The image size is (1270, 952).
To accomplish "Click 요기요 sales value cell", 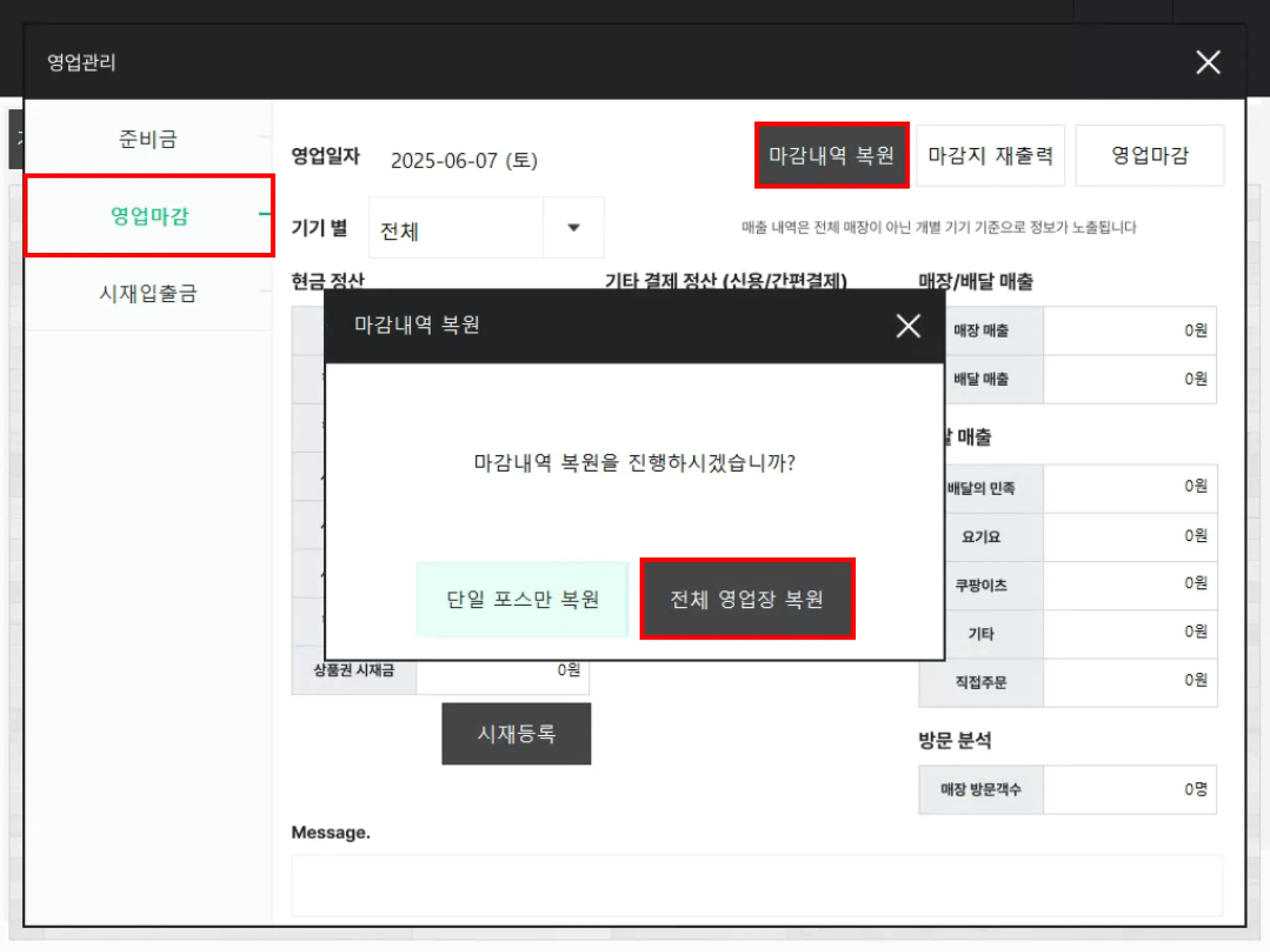I will pos(1129,537).
